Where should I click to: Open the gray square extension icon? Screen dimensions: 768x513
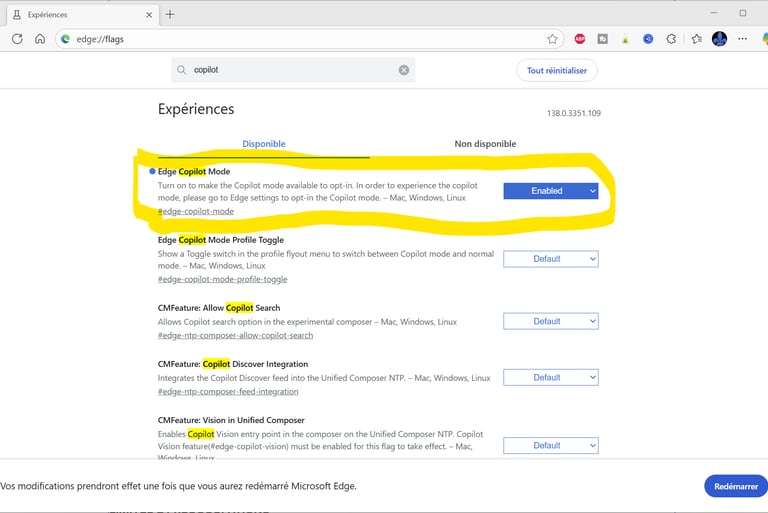pos(602,39)
